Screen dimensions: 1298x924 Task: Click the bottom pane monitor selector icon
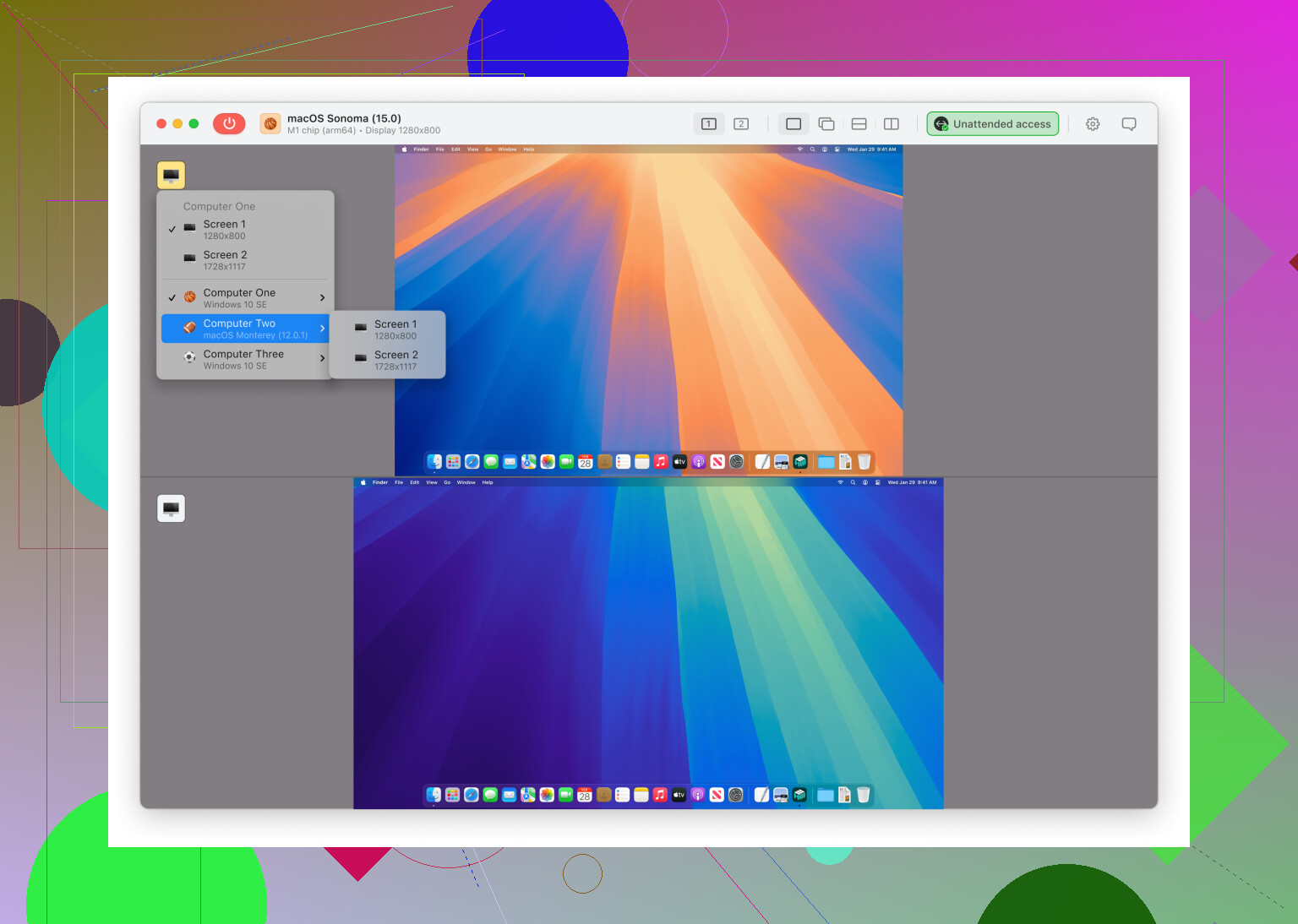coord(171,508)
